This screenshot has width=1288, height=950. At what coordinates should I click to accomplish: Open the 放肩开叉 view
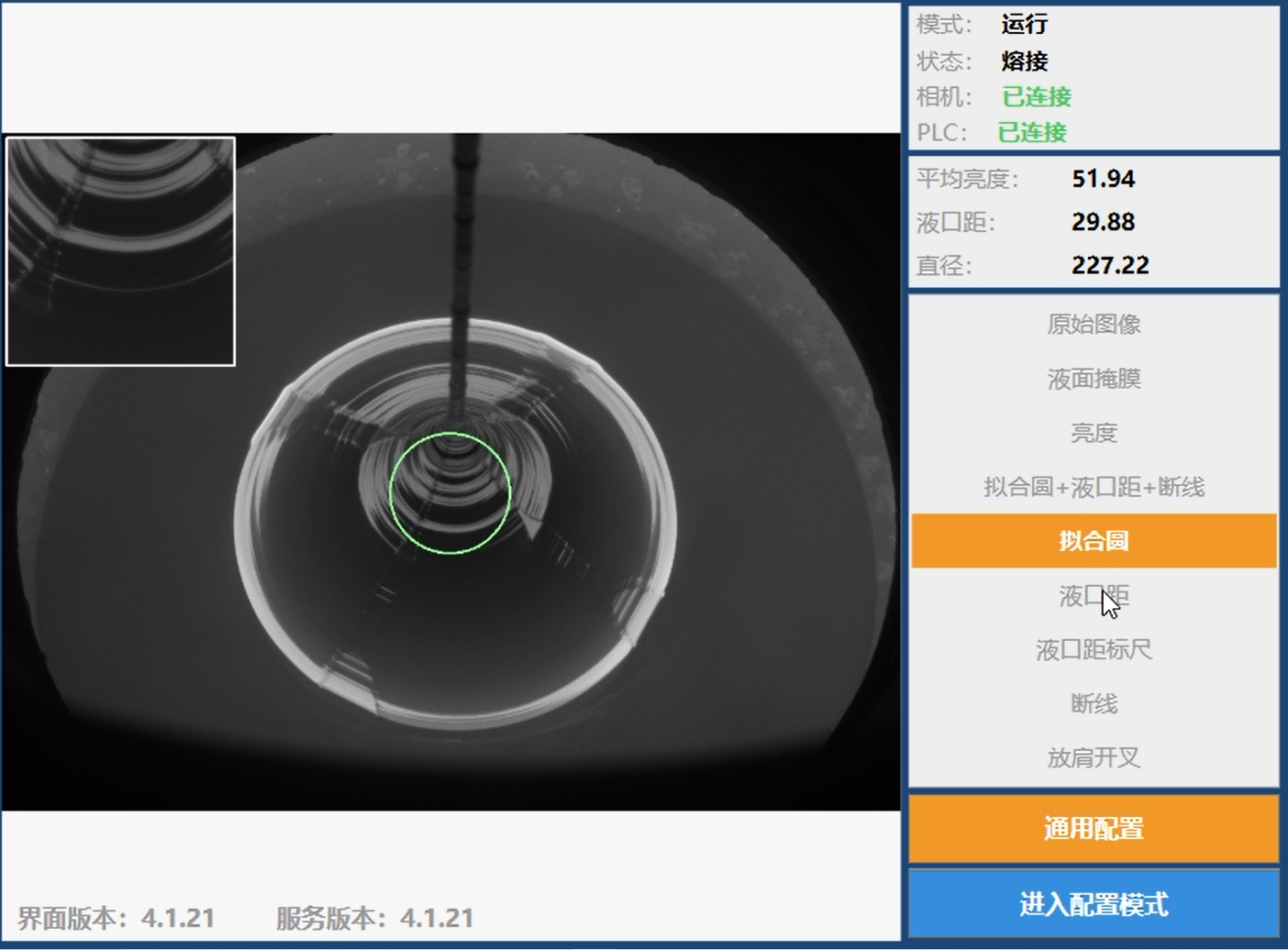pyautogui.click(x=1094, y=758)
